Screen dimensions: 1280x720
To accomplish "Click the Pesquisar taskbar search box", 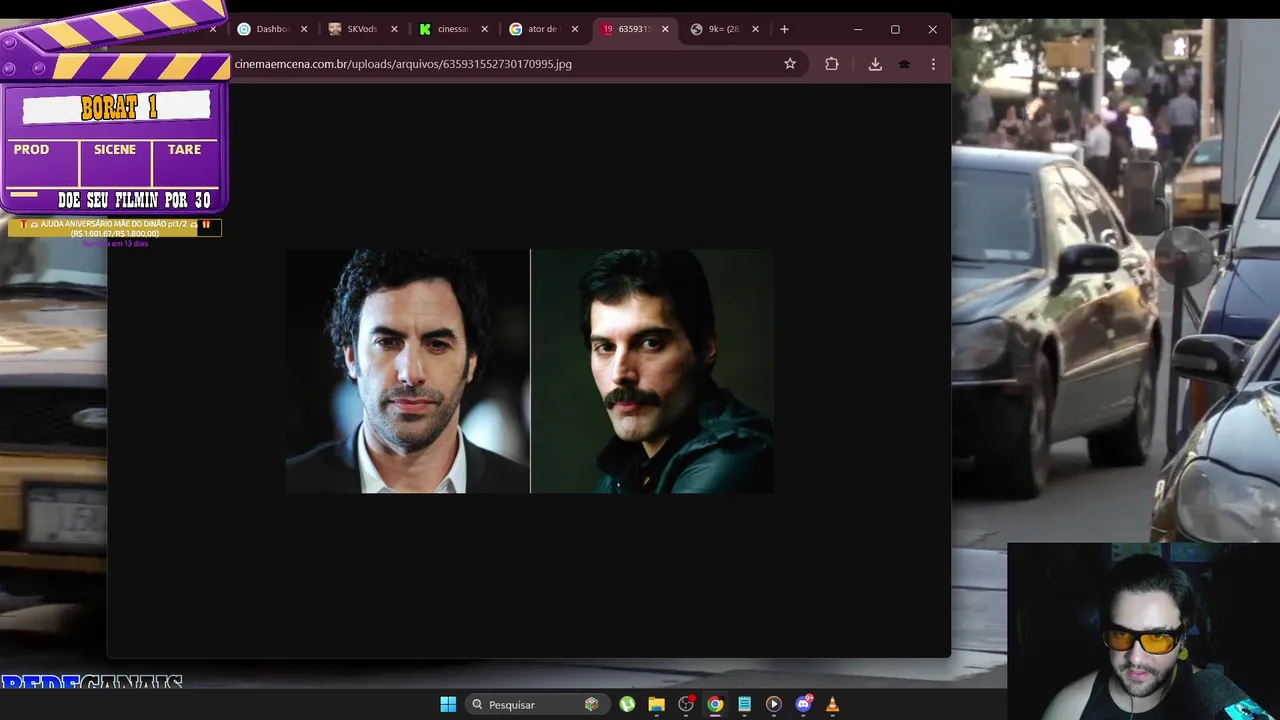I will 536,704.
